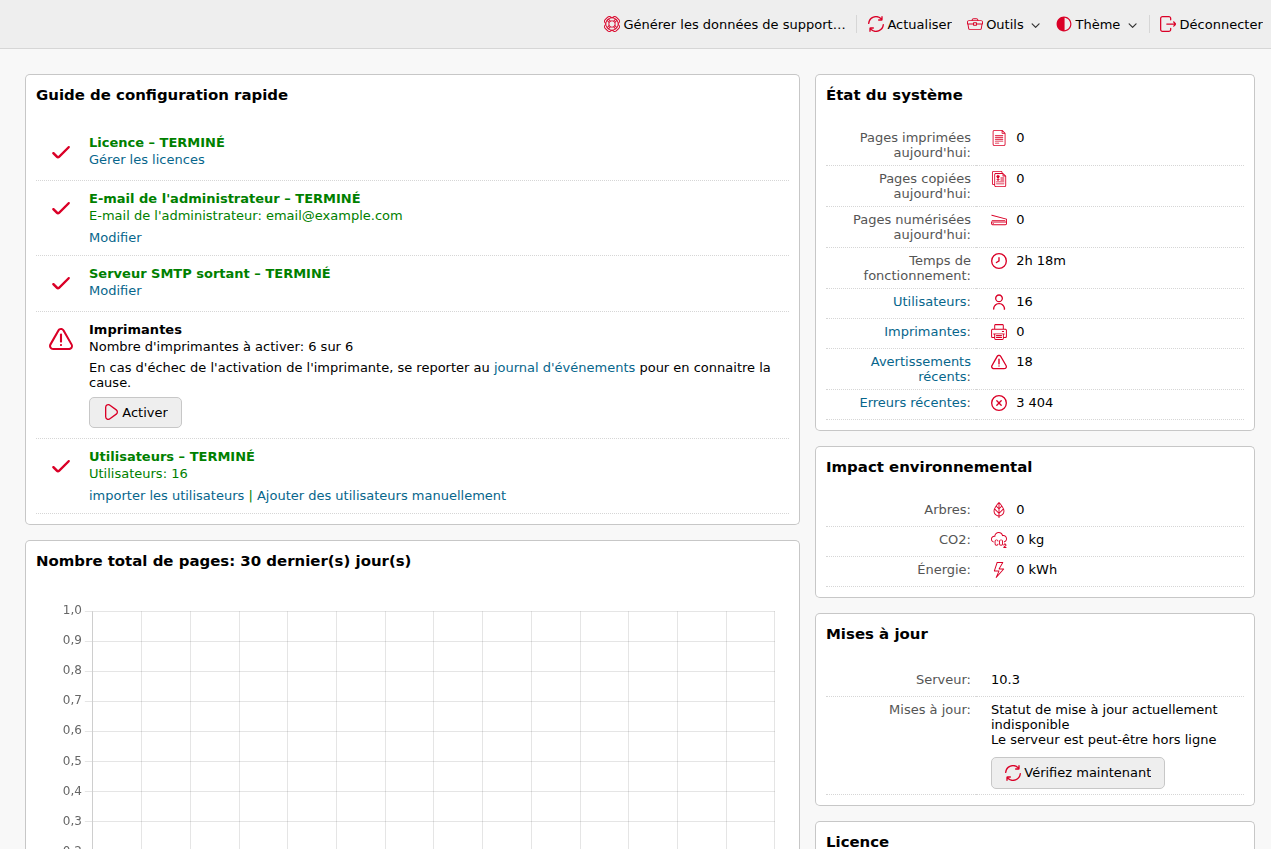Image resolution: width=1271 pixels, height=849 pixels.
Task: Click the red refresh arrows icon
Action: (876, 24)
